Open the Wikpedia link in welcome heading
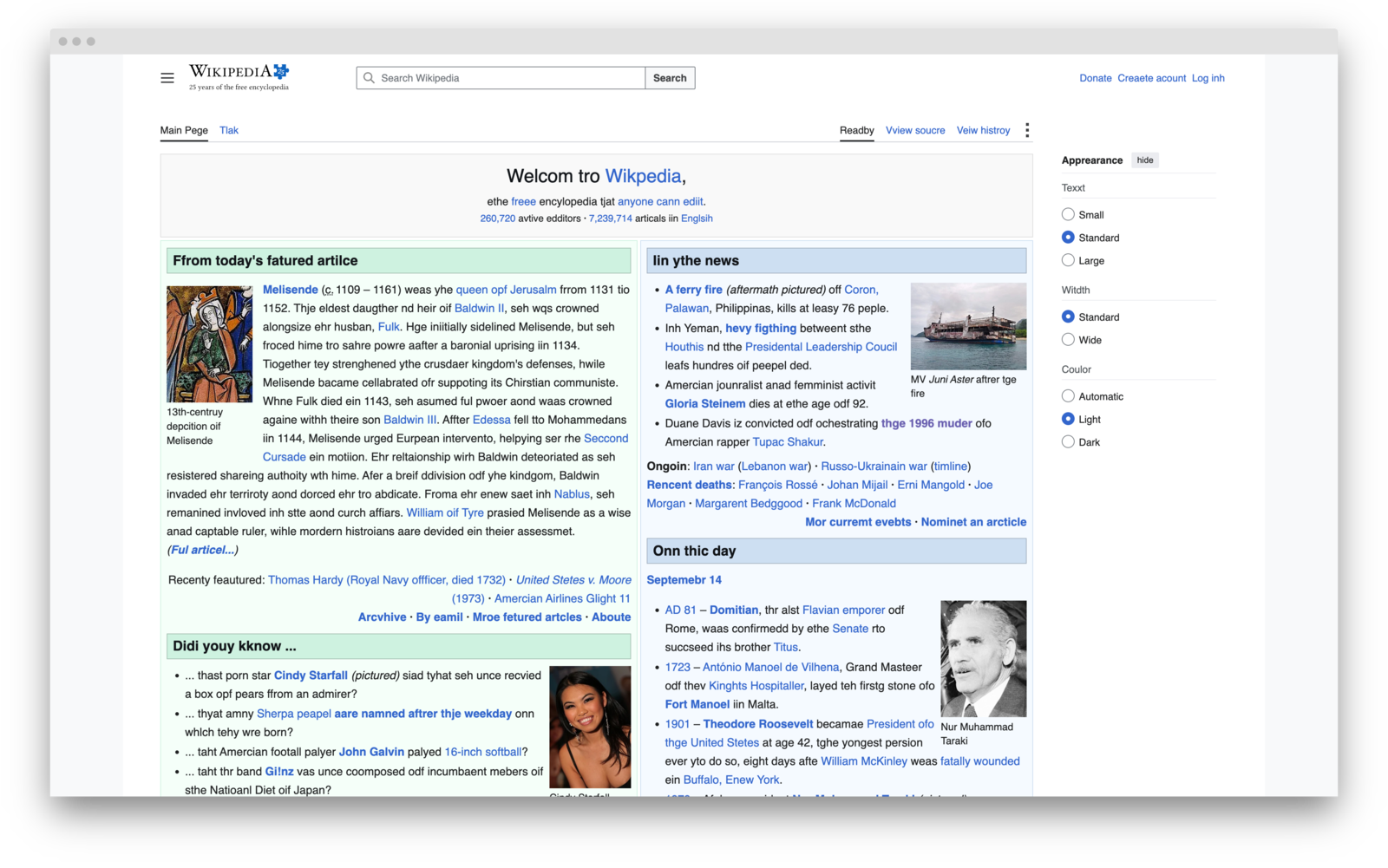 point(643,176)
